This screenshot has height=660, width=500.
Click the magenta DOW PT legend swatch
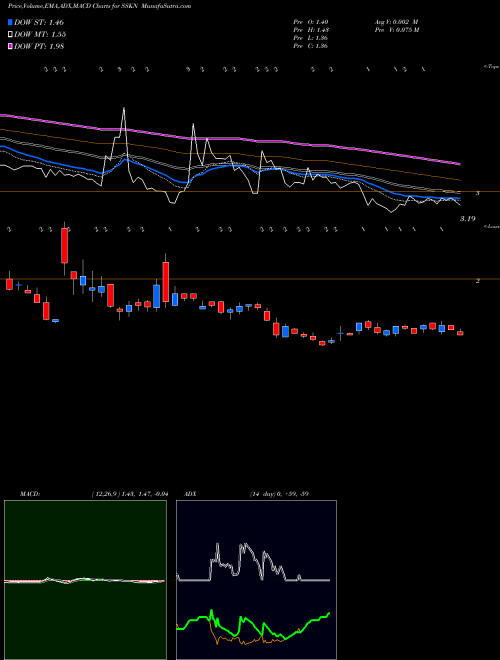point(10,46)
